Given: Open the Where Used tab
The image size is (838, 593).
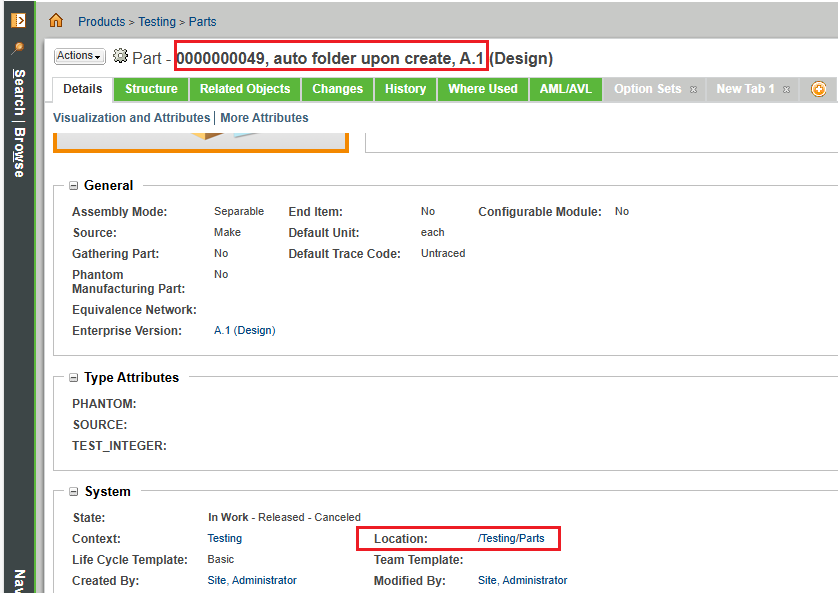Looking at the screenshot, I should (482, 89).
